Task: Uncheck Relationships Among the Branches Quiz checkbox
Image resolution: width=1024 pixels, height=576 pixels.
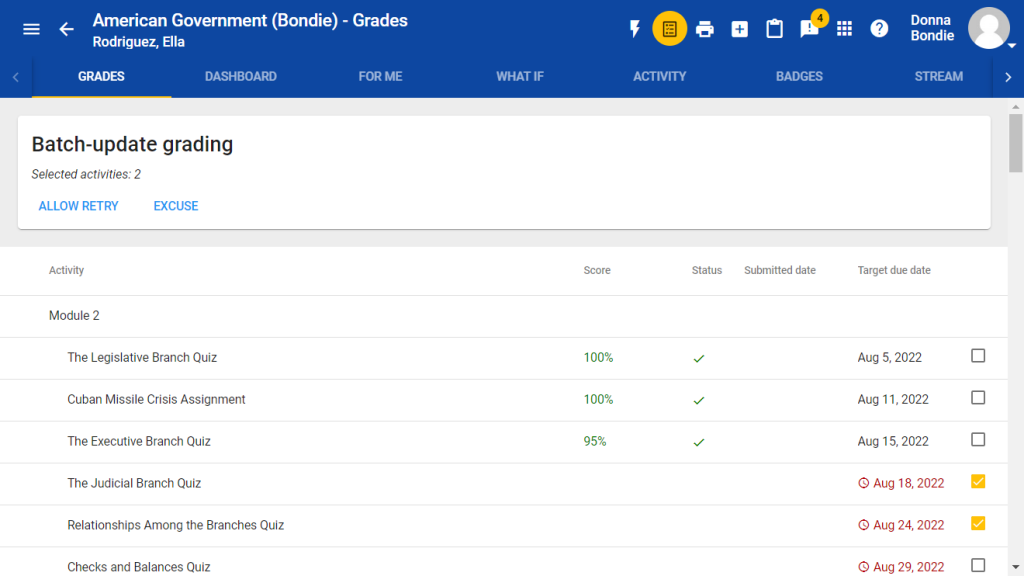Action: tap(978, 524)
